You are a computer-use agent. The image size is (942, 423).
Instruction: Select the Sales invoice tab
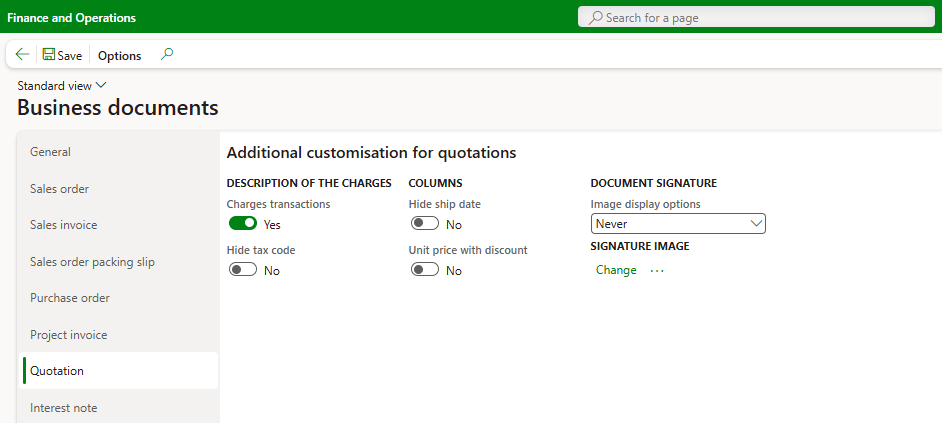tap(64, 225)
